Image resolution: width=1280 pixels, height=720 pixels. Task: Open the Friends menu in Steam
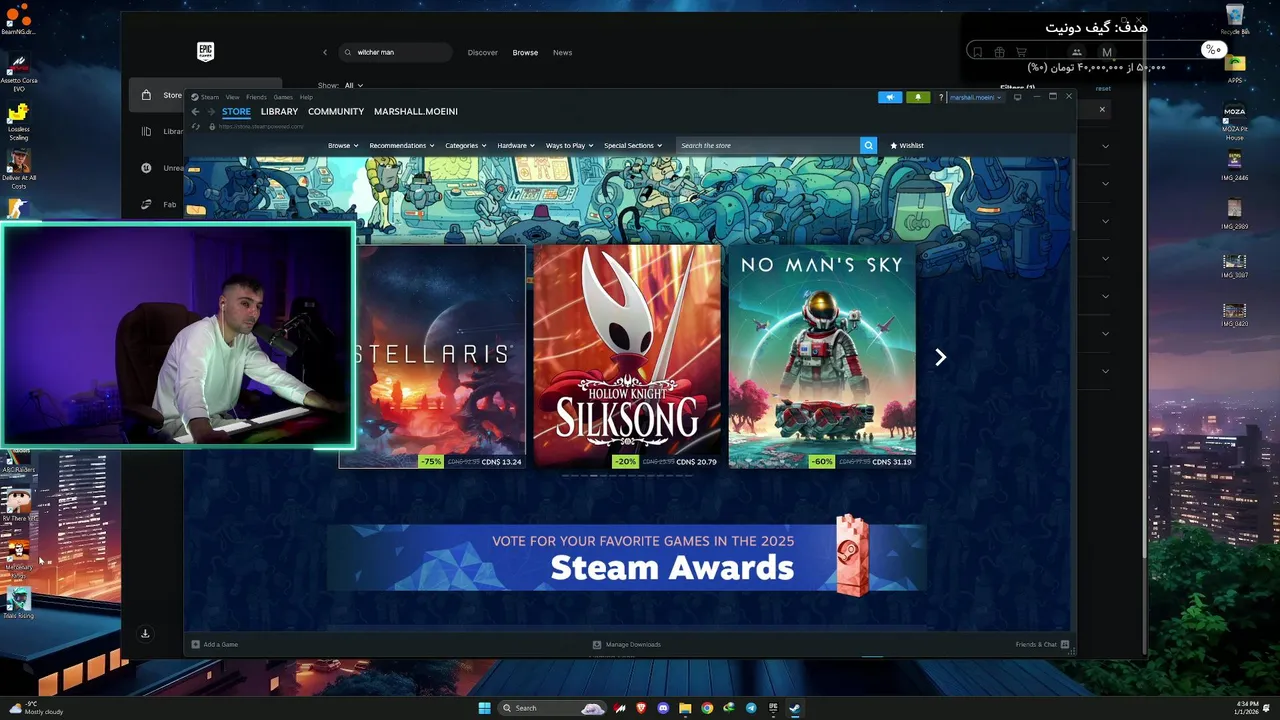256,97
